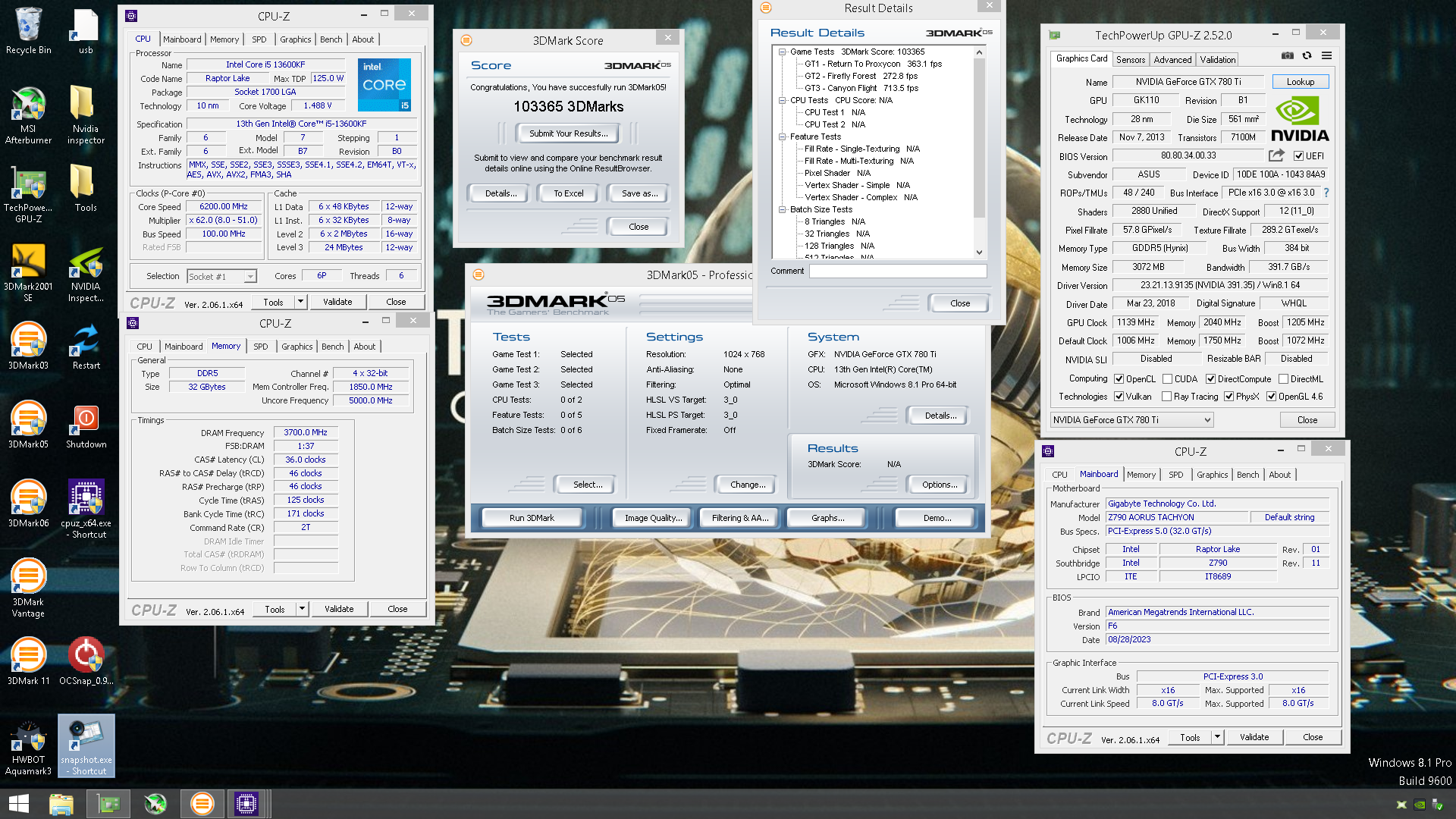Open the TechPowerUp GPU-Z desktop shortcut
1456x819 pixels.
(28, 195)
